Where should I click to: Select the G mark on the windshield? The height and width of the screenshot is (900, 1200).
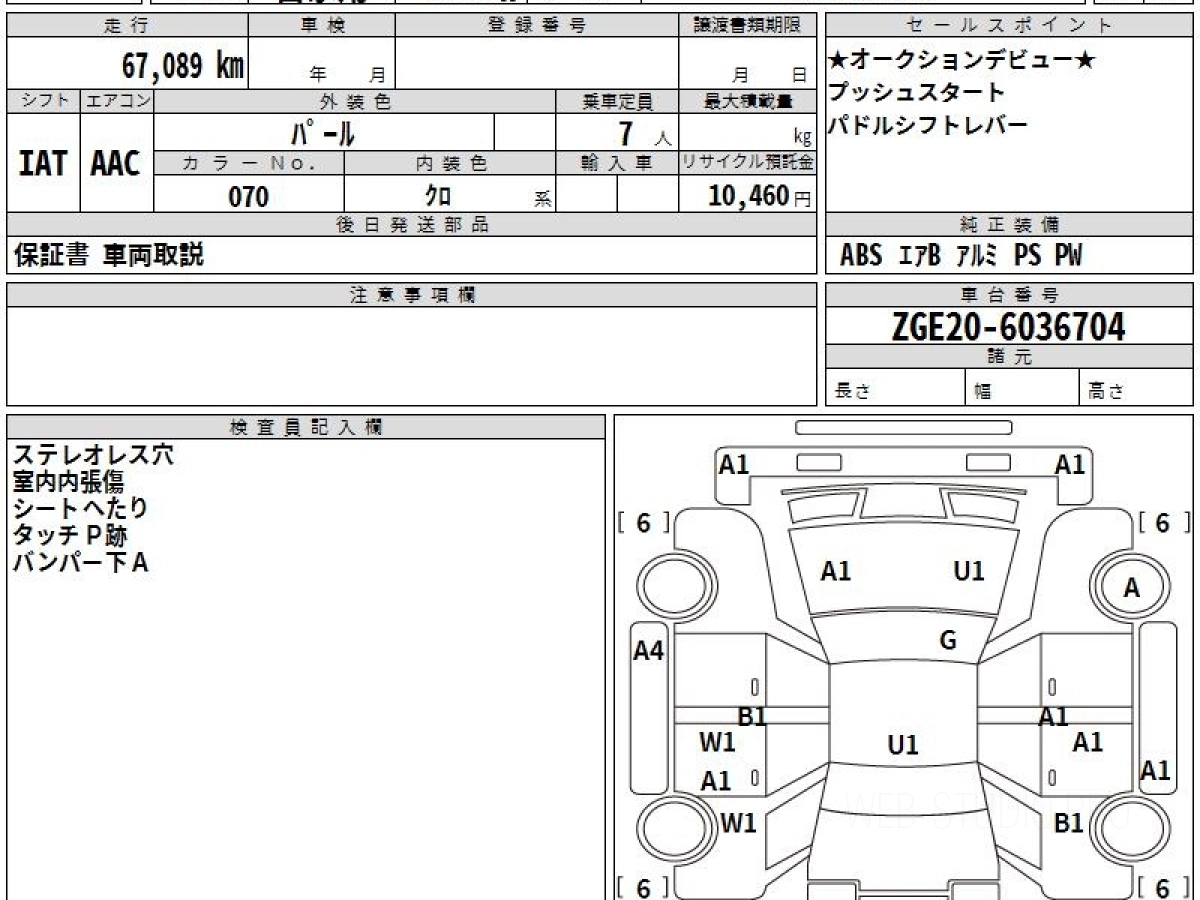pos(948,641)
